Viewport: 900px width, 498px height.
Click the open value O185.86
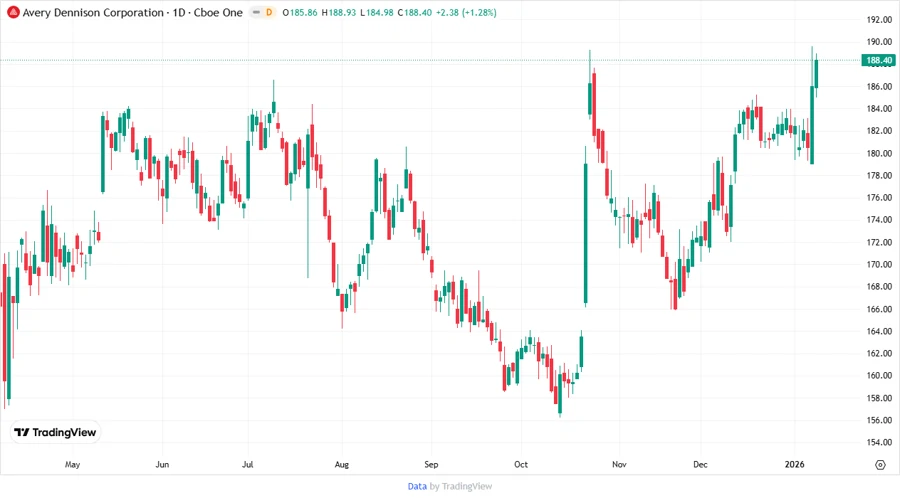(x=300, y=12)
